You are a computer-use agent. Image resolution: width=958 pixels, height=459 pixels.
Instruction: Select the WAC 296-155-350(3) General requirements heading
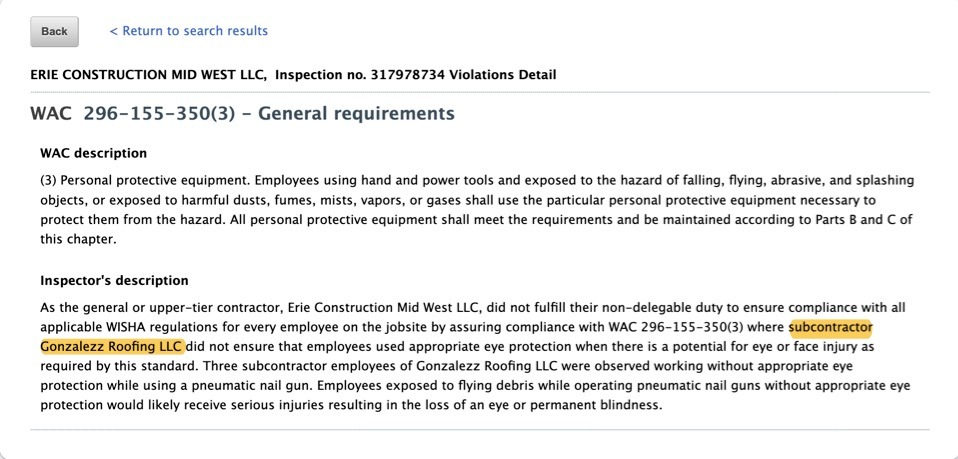(x=242, y=114)
